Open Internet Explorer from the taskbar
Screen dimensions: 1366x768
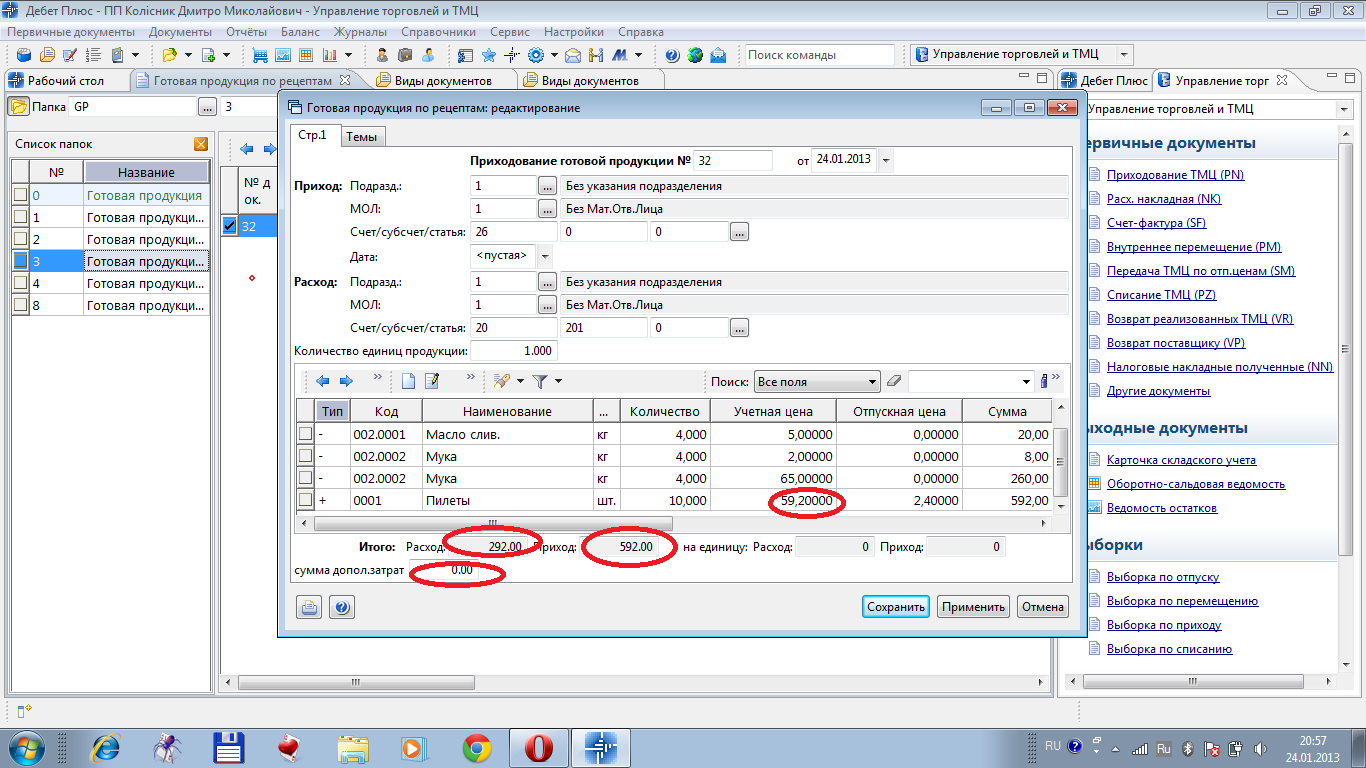tap(105, 747)
